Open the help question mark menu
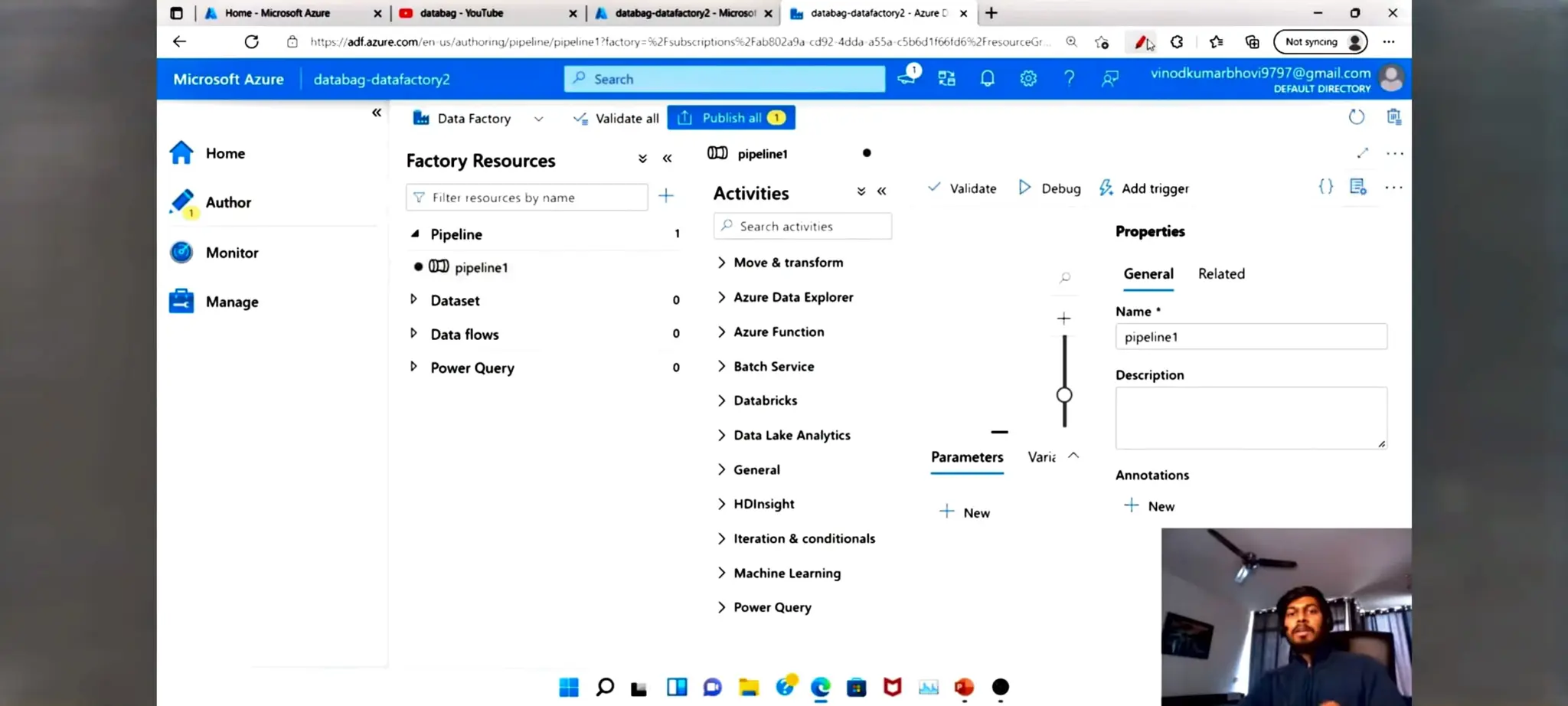Image resolution: width=1568 pixels, height=706 pixels. (x=1070, y=78)
